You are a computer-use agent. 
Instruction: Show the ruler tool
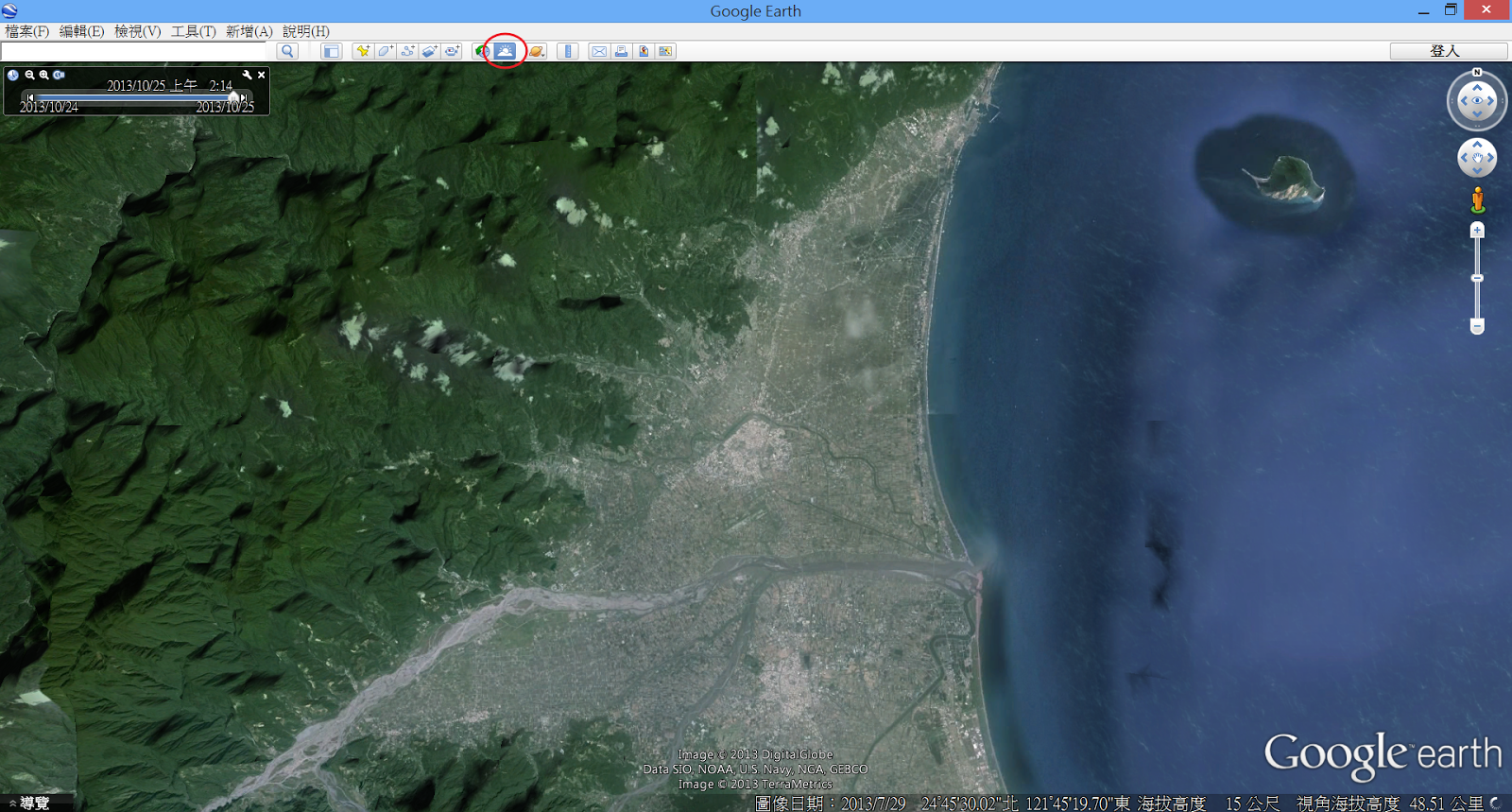click(568, 51)
